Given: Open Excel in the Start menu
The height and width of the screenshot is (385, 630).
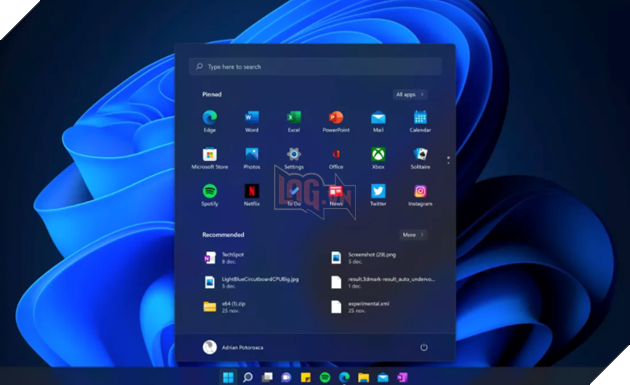Looking at the screenshot, I should coord(294,121).
